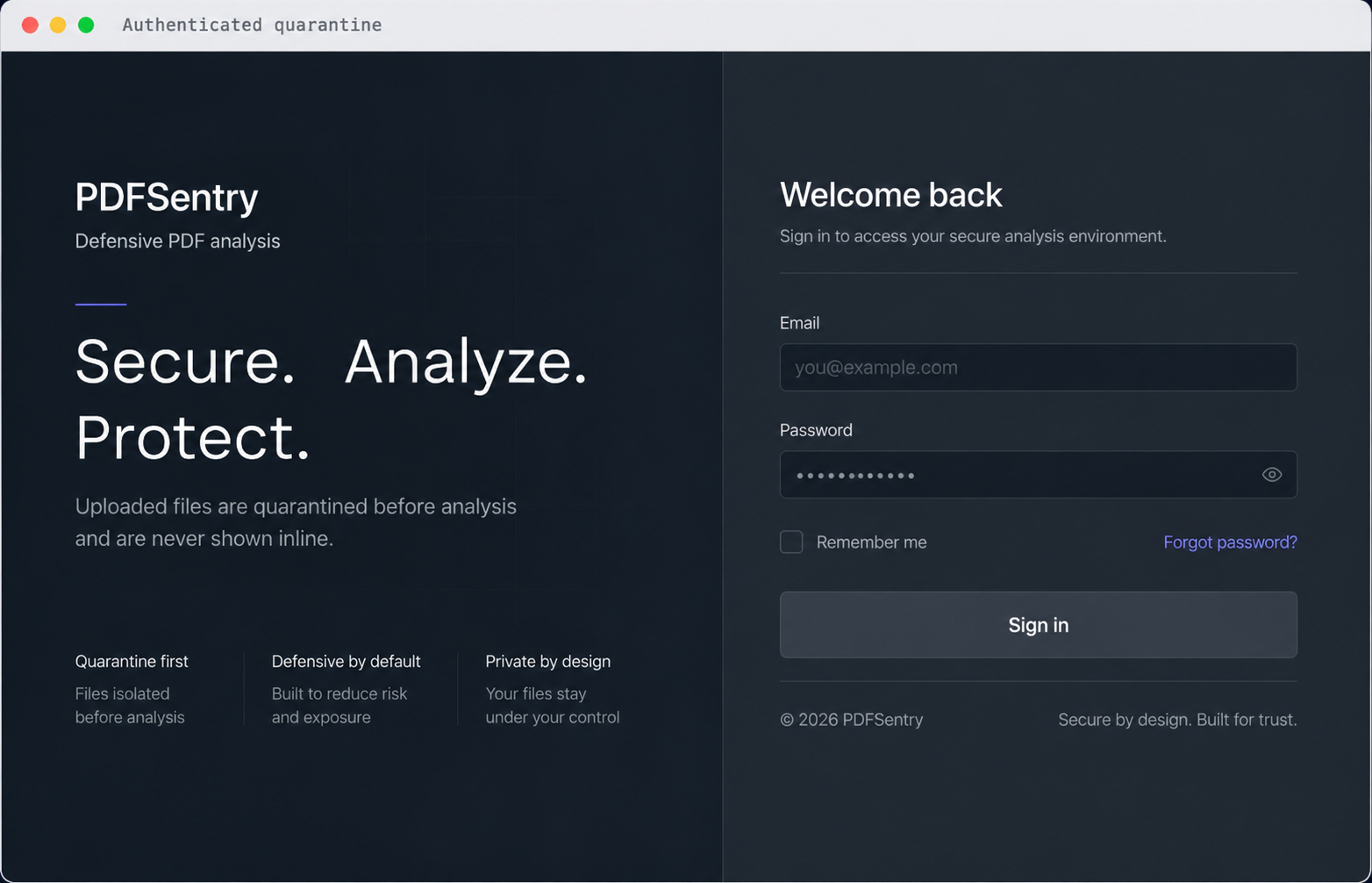Open the Forgot password? link
The width and height of the screenshot is (1372, 883).
point(1230,542)
